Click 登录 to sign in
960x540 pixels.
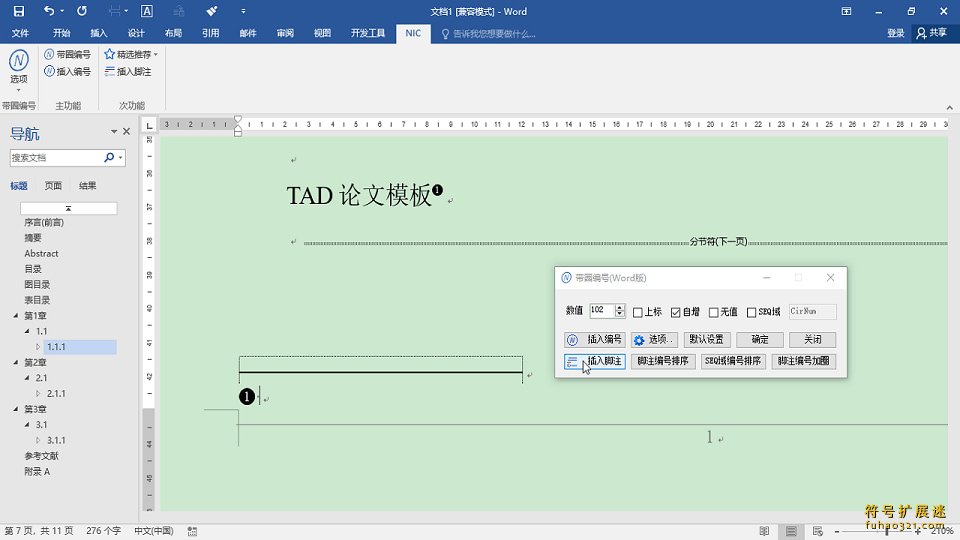coord(896,33)
